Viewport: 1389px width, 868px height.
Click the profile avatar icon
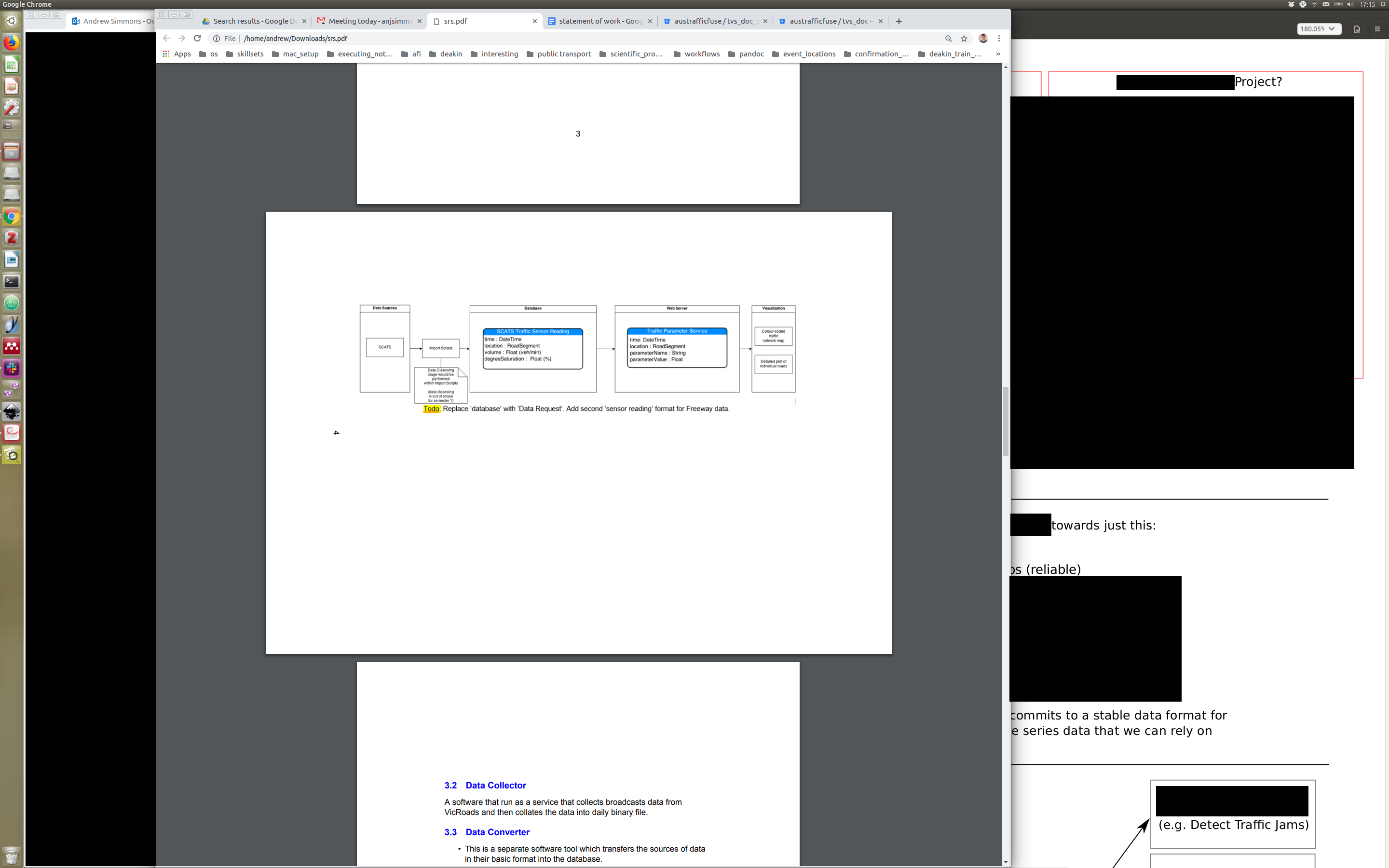point(982,39)
